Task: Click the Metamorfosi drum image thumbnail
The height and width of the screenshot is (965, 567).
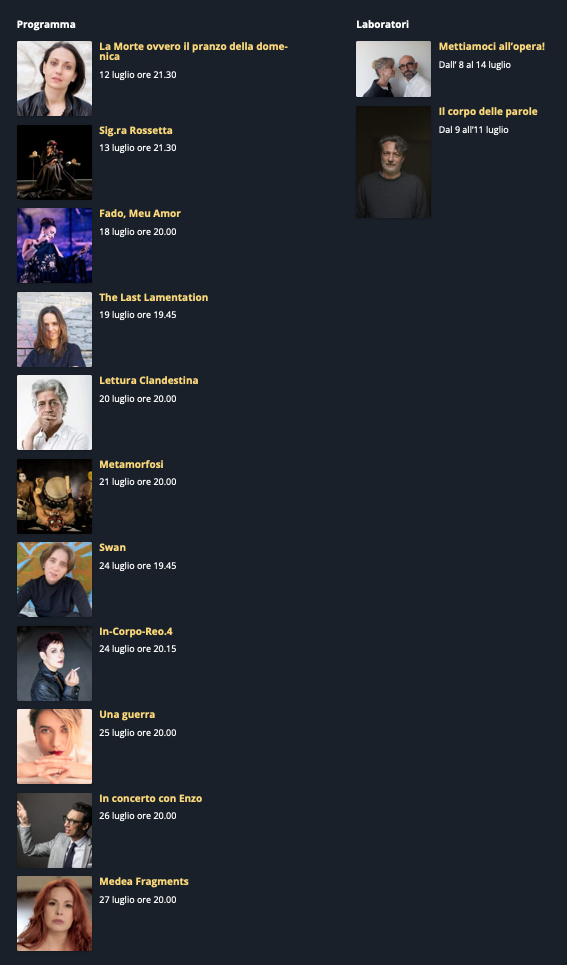Action: 54,496
